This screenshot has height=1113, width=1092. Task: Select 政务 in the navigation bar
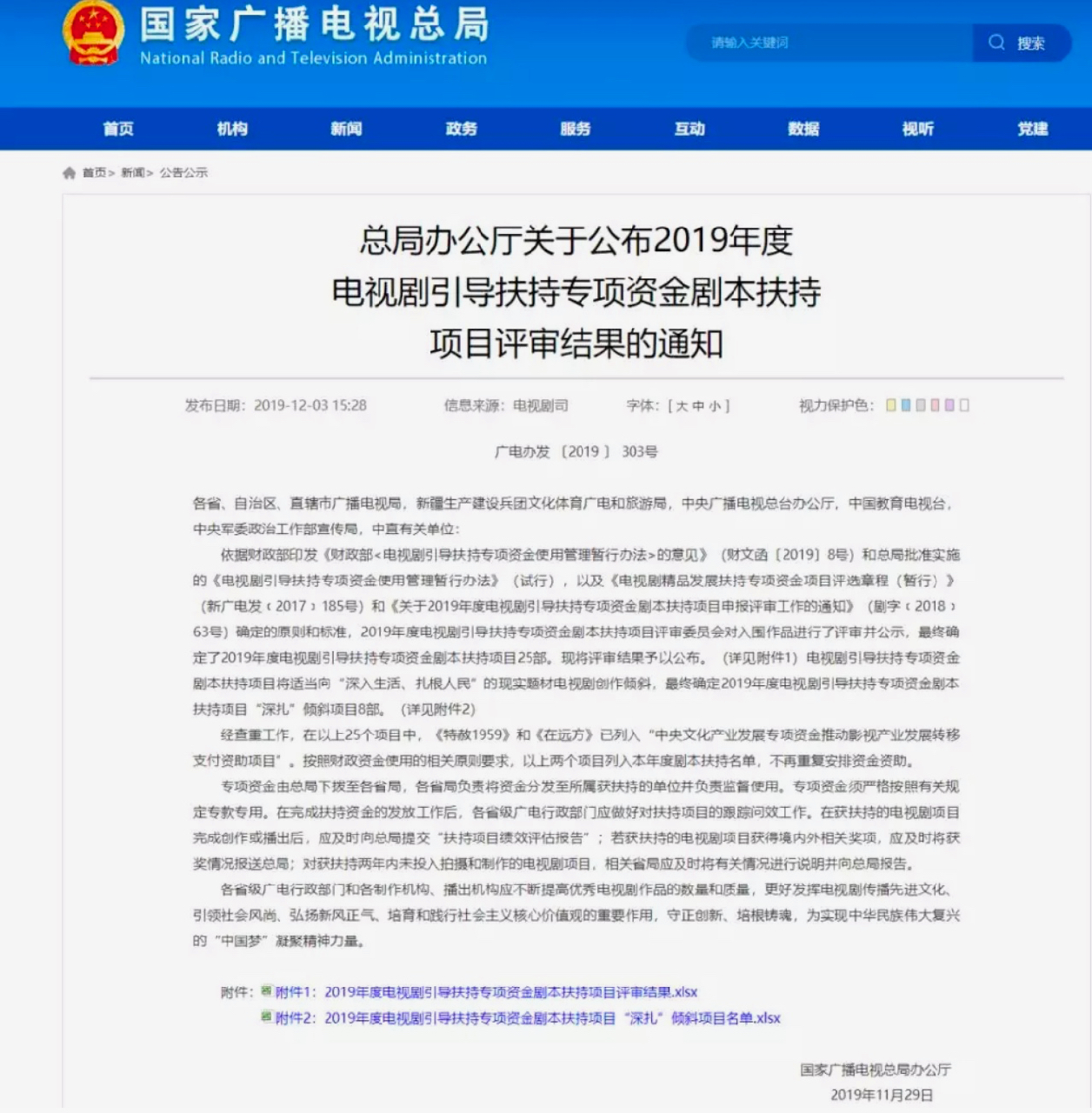[x=461, y=129]
